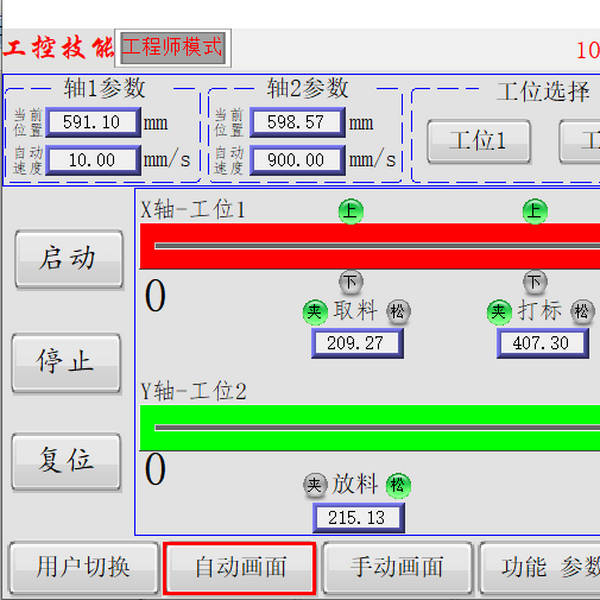This screenshot has width=600, height=600.
Task: Edit axis 2 auto speed 900.00
Action: [x=297, y=160]
